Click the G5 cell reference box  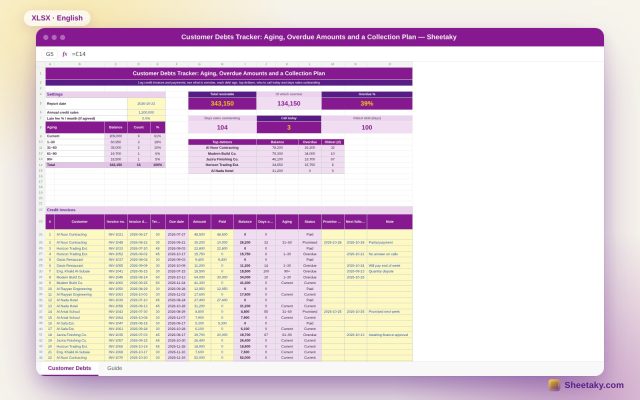tap(49, 54)
